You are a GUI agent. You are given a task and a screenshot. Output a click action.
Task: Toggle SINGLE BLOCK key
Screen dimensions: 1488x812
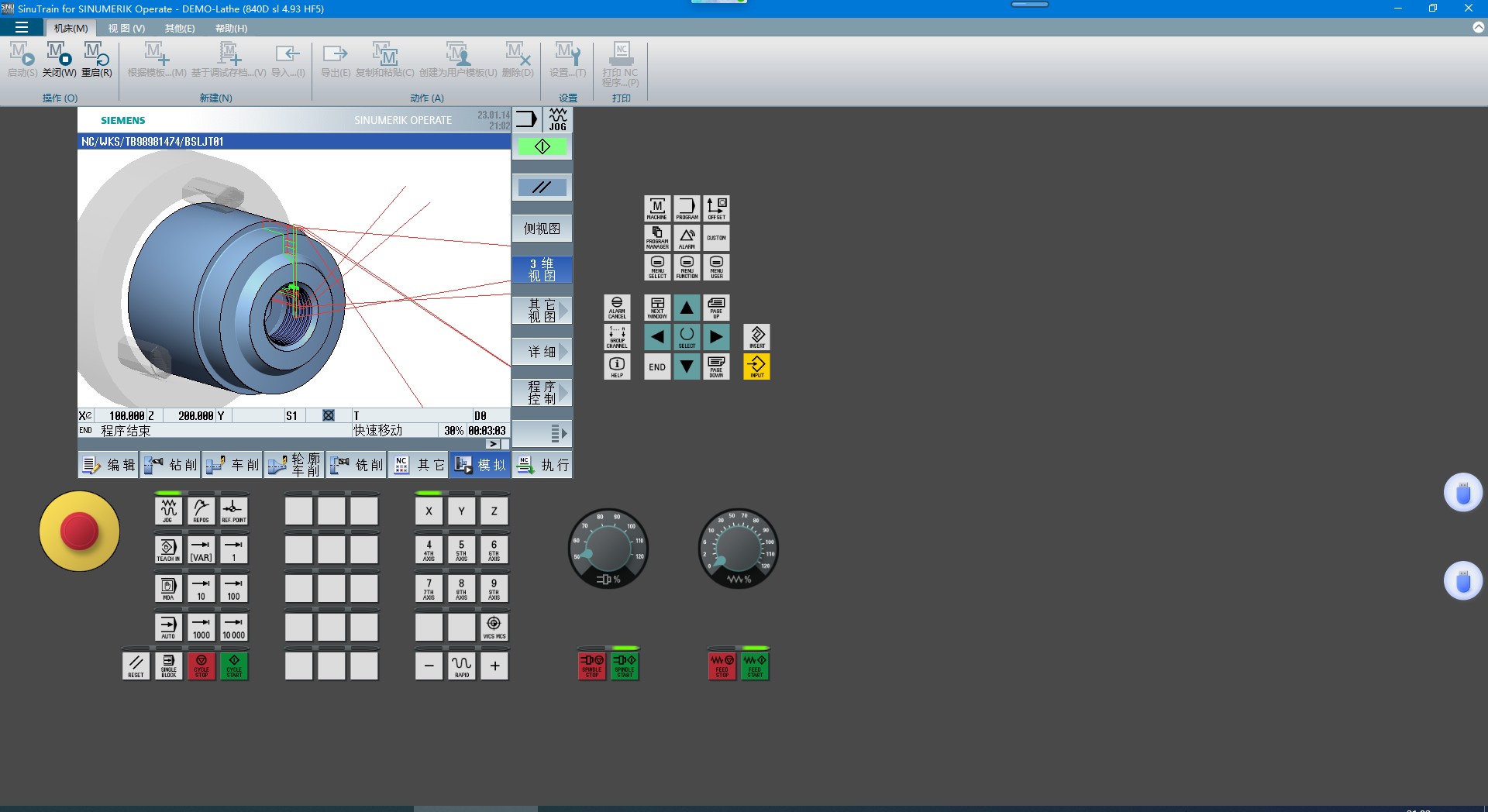pos(168,666)
